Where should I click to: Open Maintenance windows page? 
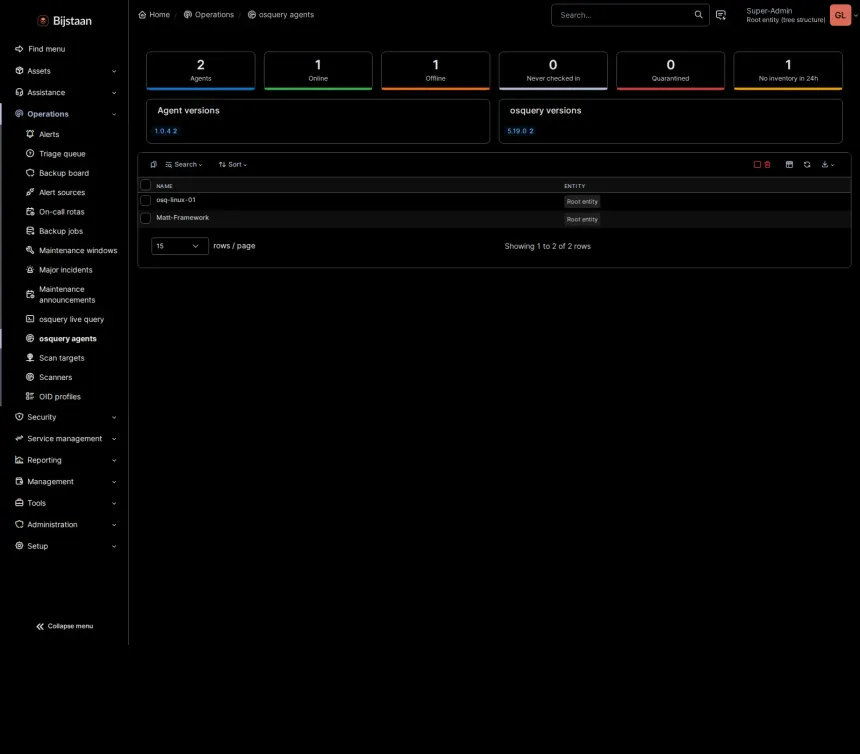pyautogui.click(x=77, y=250)
